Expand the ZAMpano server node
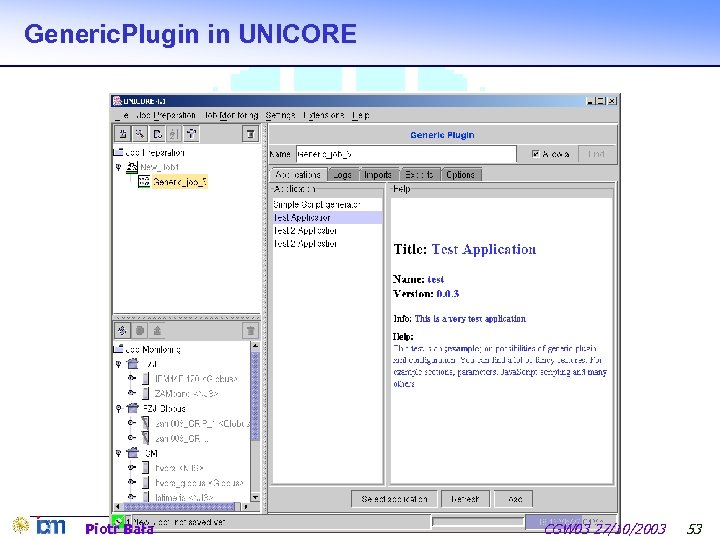Viewport: 720px width, 540px height. (x=132, y=393)
